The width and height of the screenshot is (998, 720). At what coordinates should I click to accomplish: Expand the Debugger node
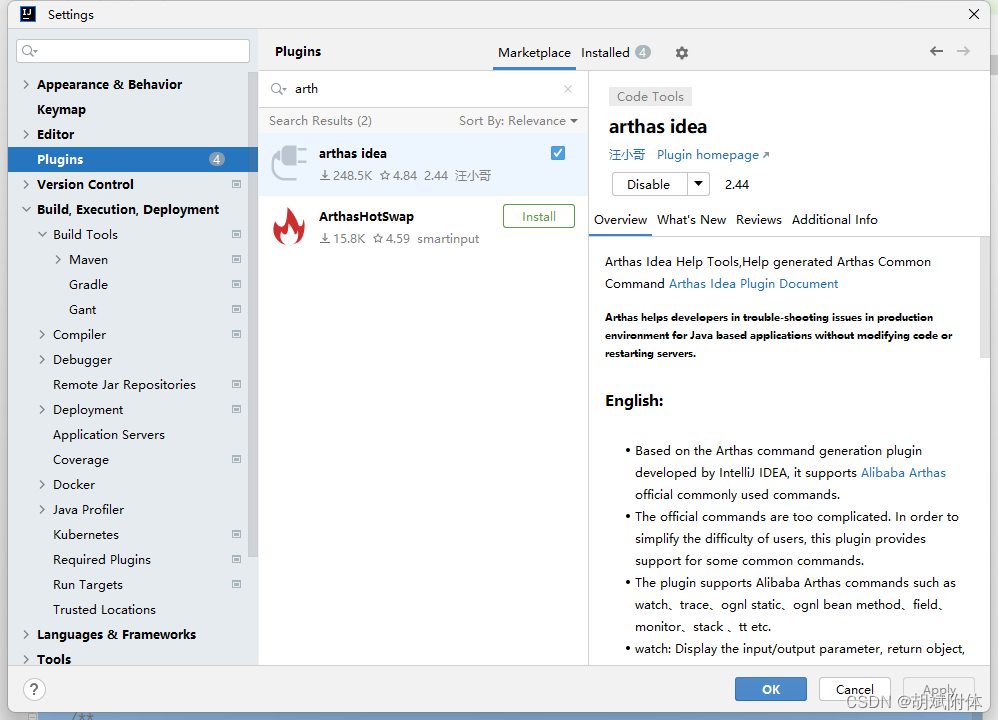point(42,360)
